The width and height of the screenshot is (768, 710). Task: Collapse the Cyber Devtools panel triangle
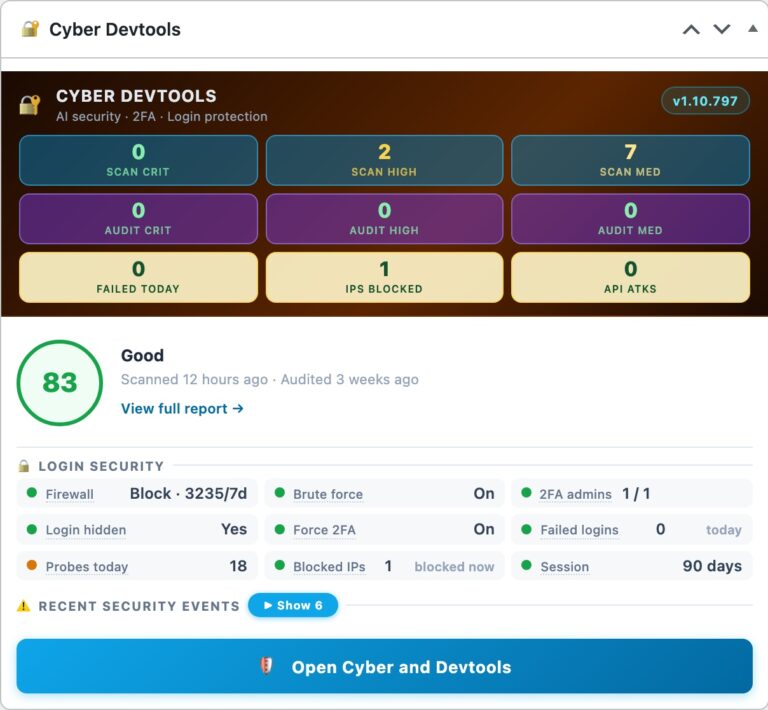[753, 29]
